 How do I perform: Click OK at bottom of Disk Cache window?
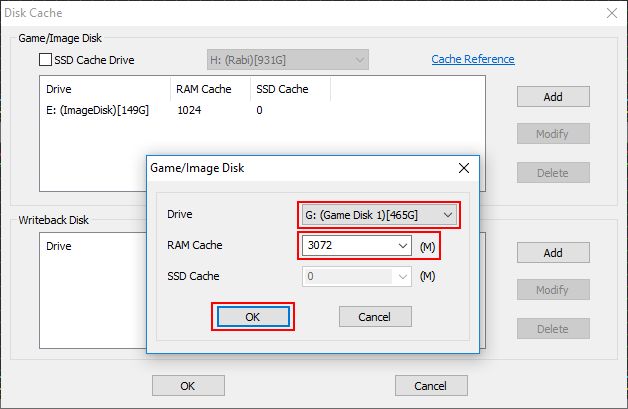pyautogui.click(x=188, y=386)
